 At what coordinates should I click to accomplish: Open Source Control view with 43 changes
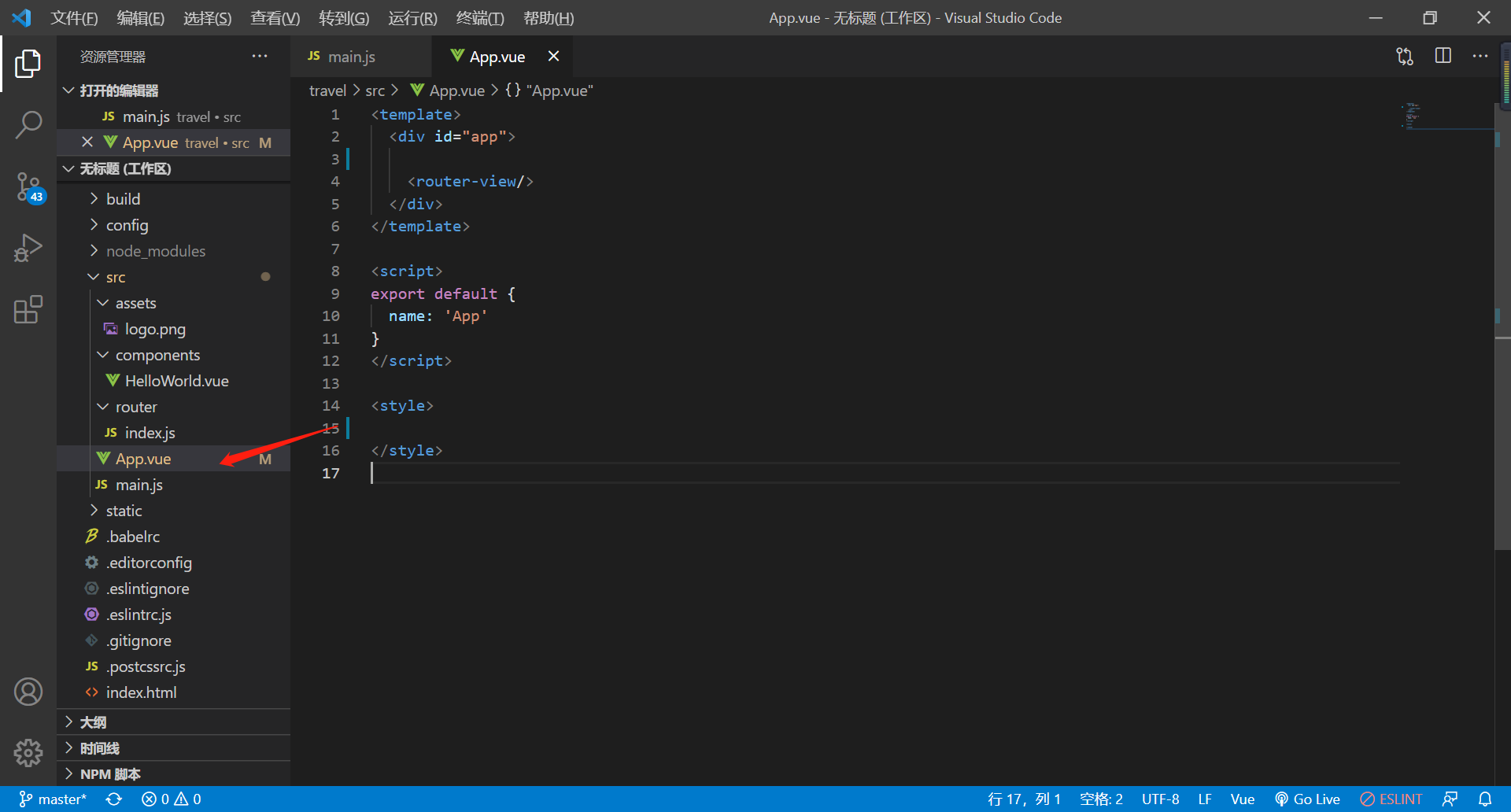click(x=28, y=187)
